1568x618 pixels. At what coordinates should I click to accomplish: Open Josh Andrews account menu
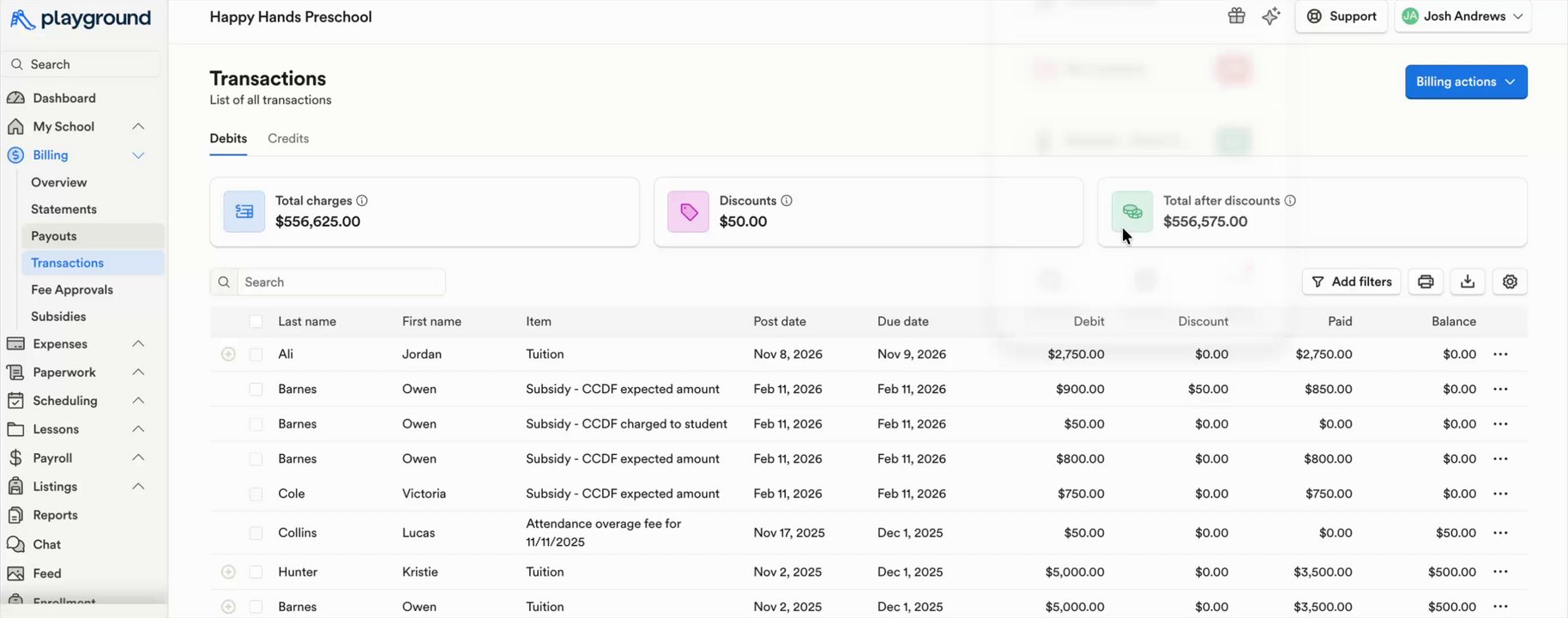click(1462, 16)
